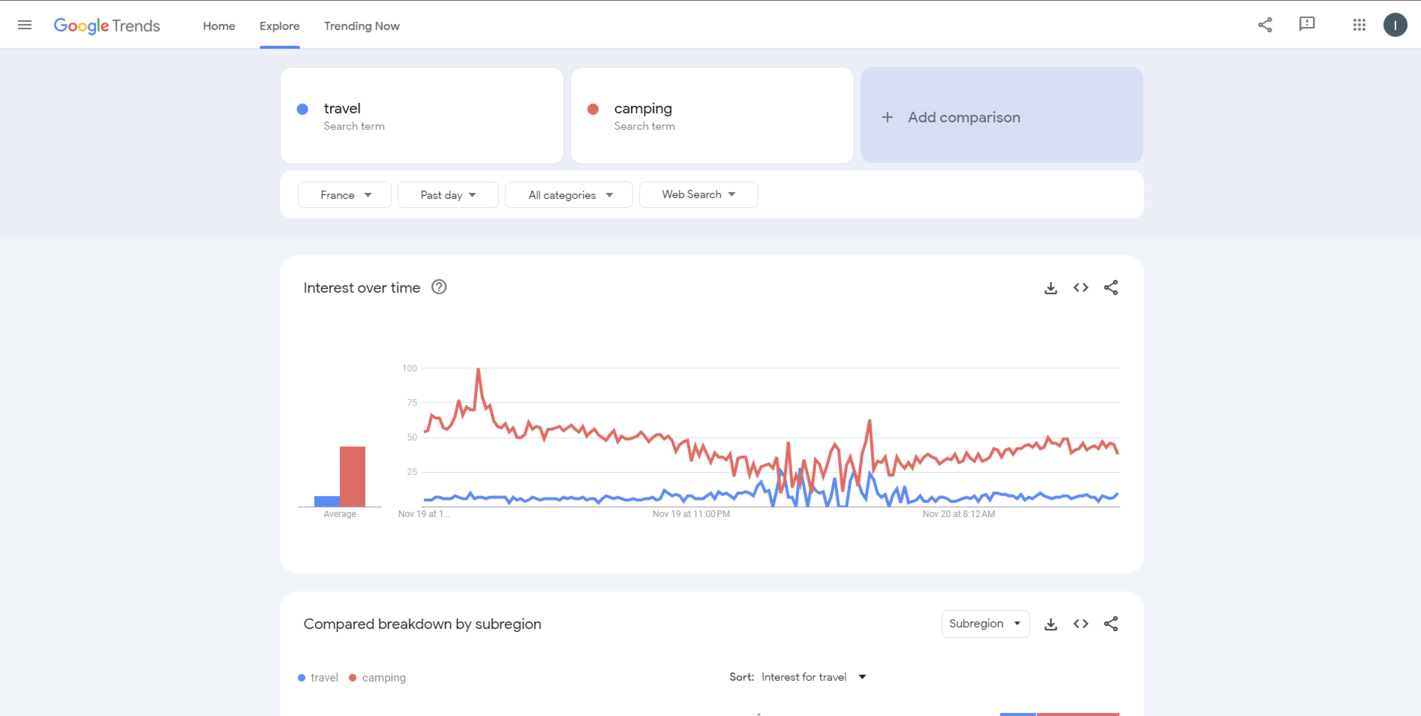Image resolution: width=1421 pixels, height=716 pixels.
Task: Expand the France region dropdown
Action: point(345,195)
